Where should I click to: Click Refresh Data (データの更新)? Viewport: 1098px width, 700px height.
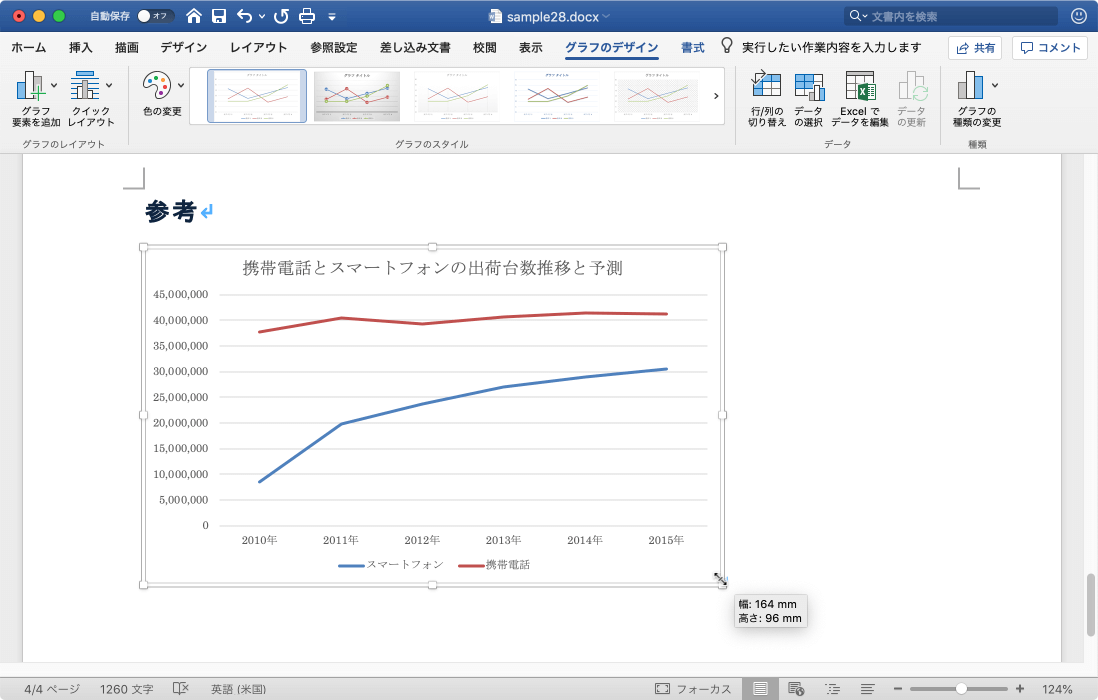click(x=912, y=99)
